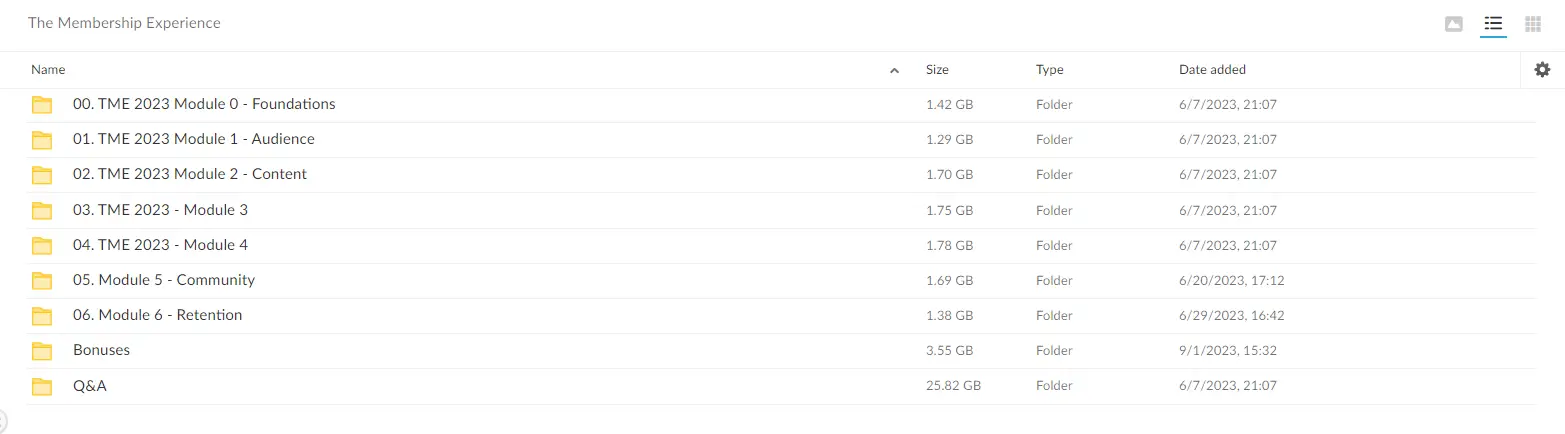Click the sort arrow on Name column
Screen dimensions: 1565x434
click(x=894, y=71)
